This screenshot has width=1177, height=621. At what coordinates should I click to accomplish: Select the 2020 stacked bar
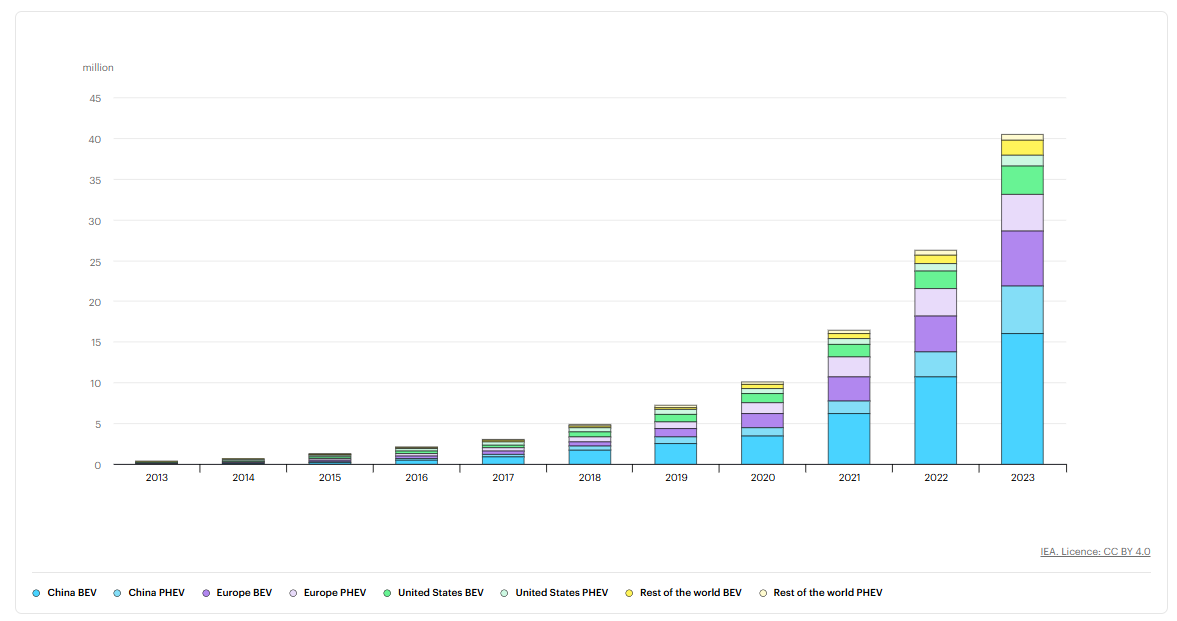tap(763, 423)
